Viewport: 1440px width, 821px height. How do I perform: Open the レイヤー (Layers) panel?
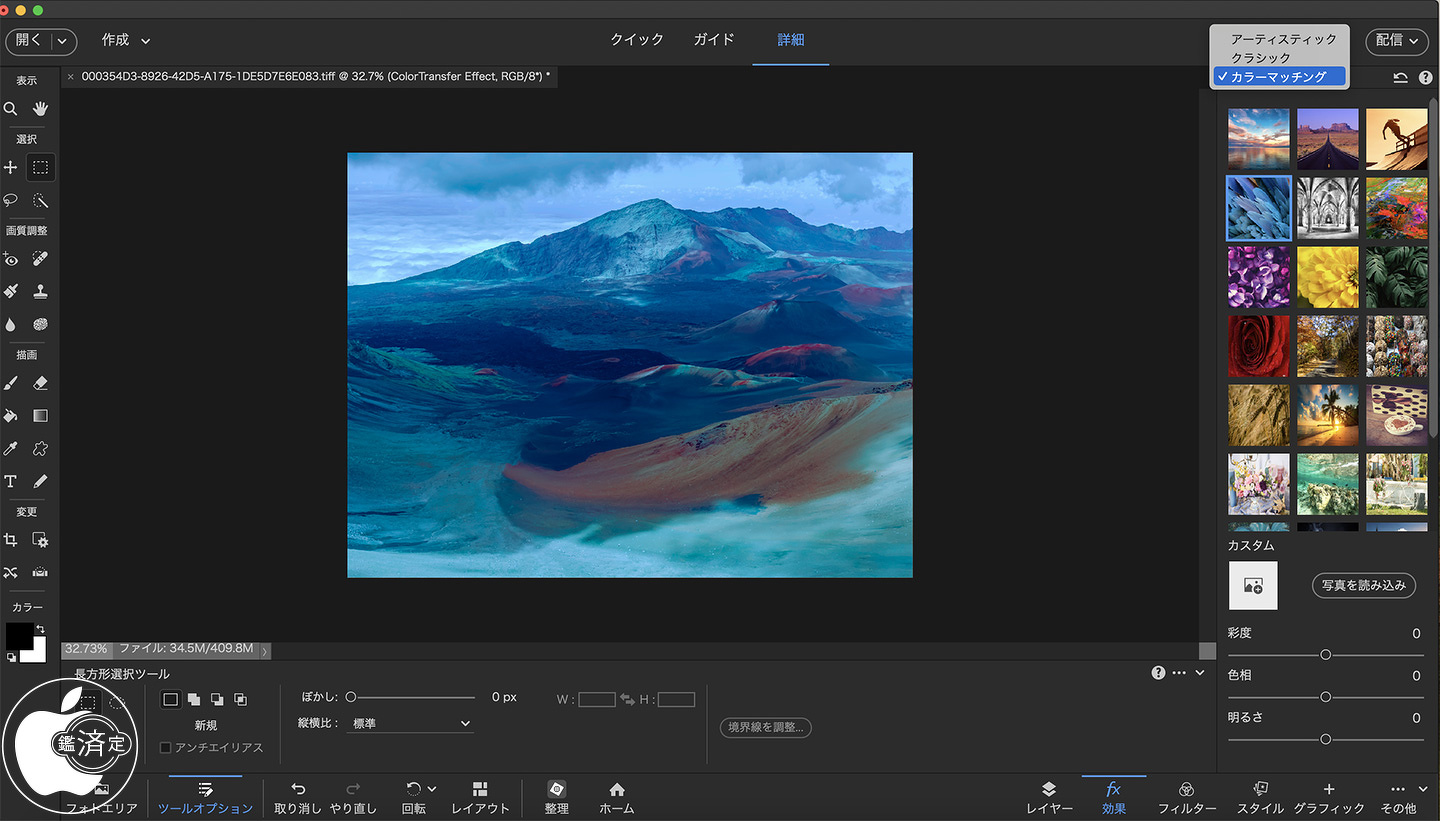(x=1049, y=797)
